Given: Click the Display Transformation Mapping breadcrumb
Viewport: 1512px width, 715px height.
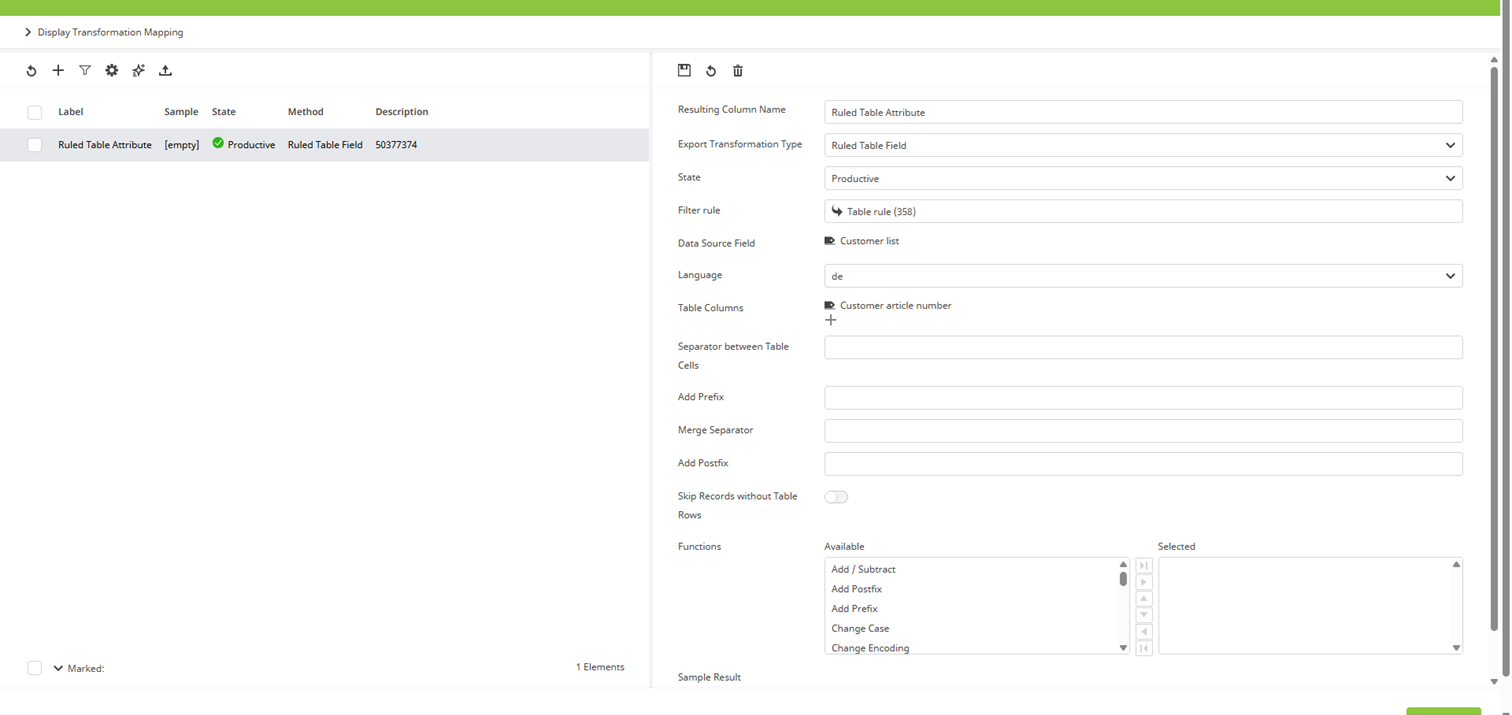Looking at the screenshot, I should (109, 32).
